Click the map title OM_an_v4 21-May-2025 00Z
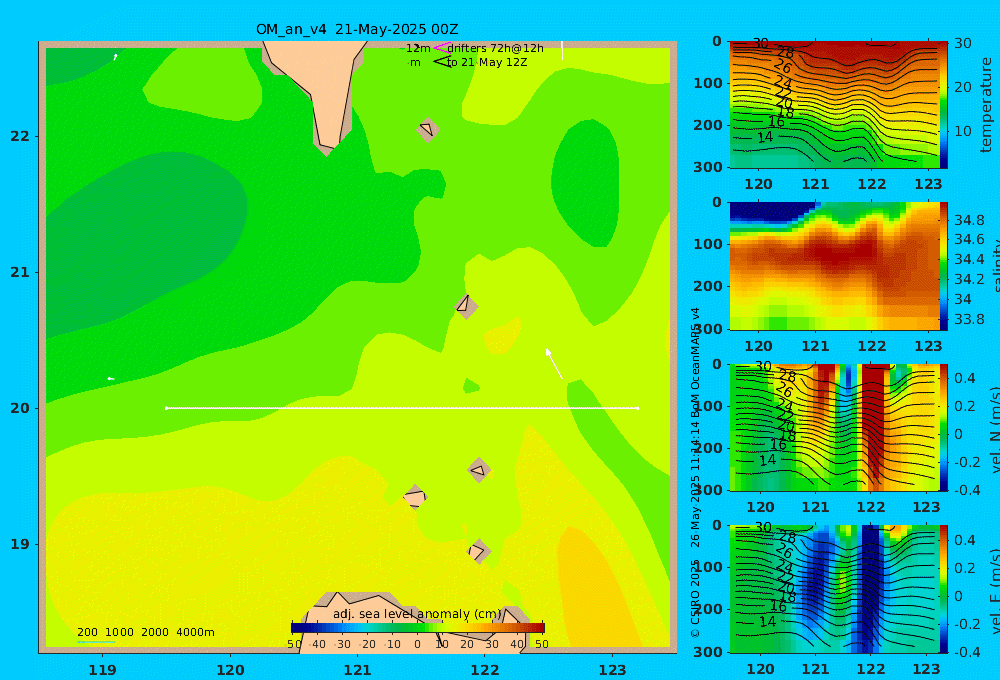Screen dimensions: 1000x680 (357, 29)
